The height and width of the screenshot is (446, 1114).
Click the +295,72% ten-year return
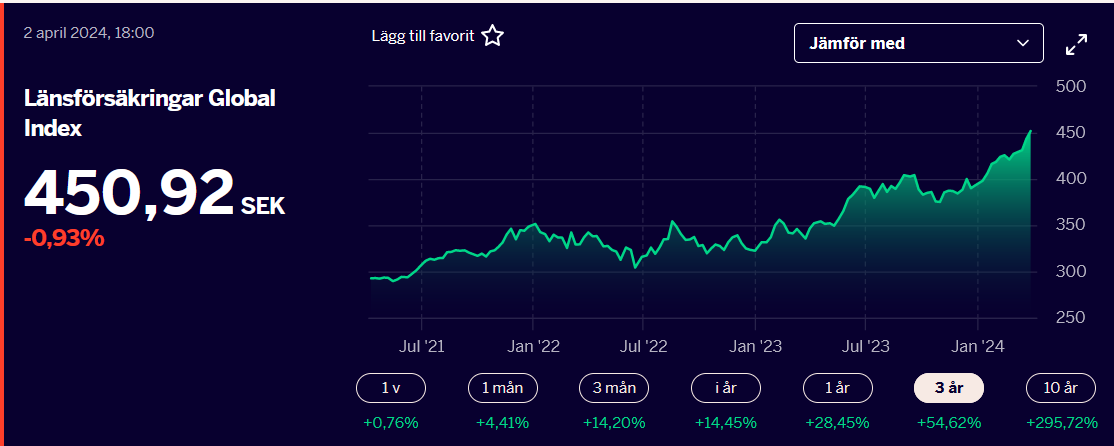tap(1061, 423)
